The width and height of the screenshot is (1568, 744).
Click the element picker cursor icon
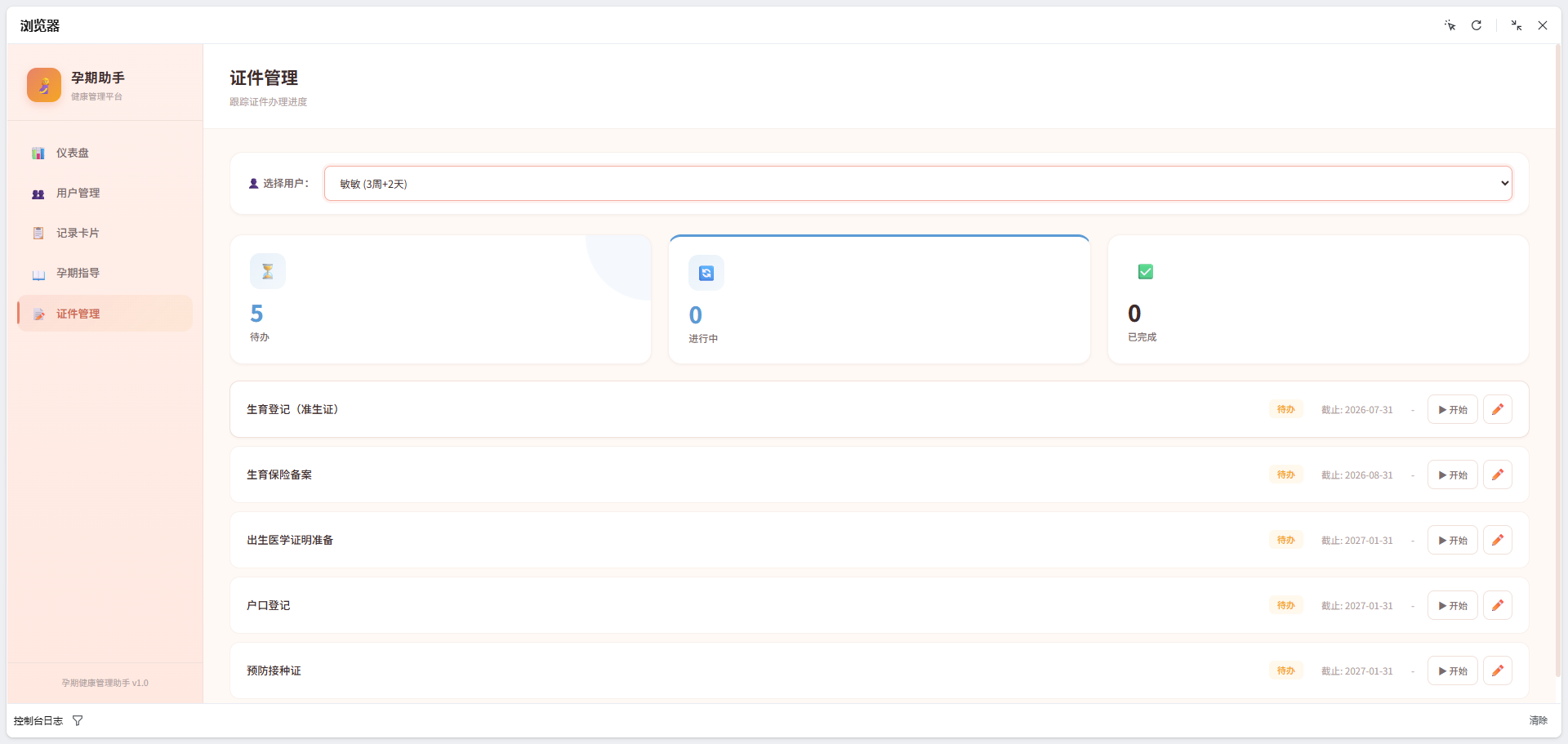click(x=1450, y=25)
